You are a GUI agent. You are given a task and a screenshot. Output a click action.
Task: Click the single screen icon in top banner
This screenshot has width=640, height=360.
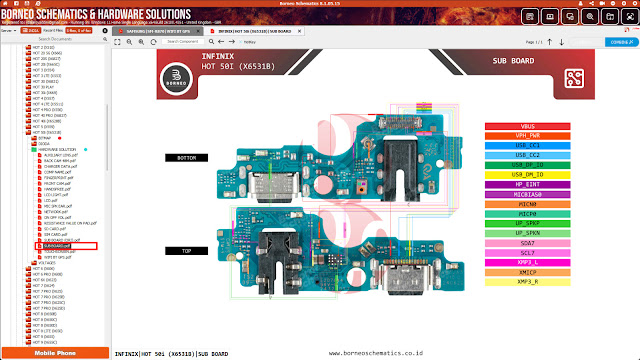pos(550,17)
